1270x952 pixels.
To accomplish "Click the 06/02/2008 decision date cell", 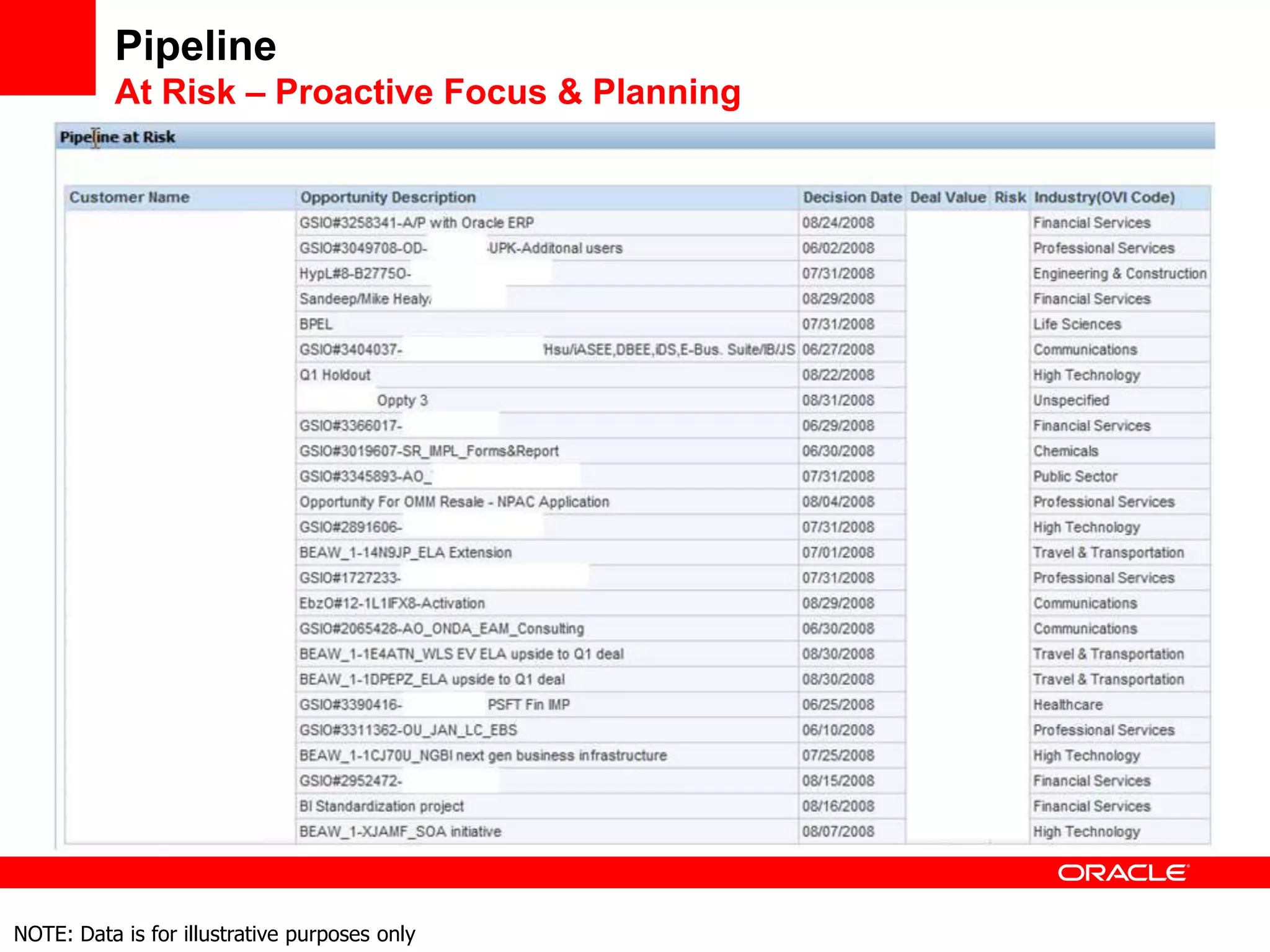I will 838,249.
